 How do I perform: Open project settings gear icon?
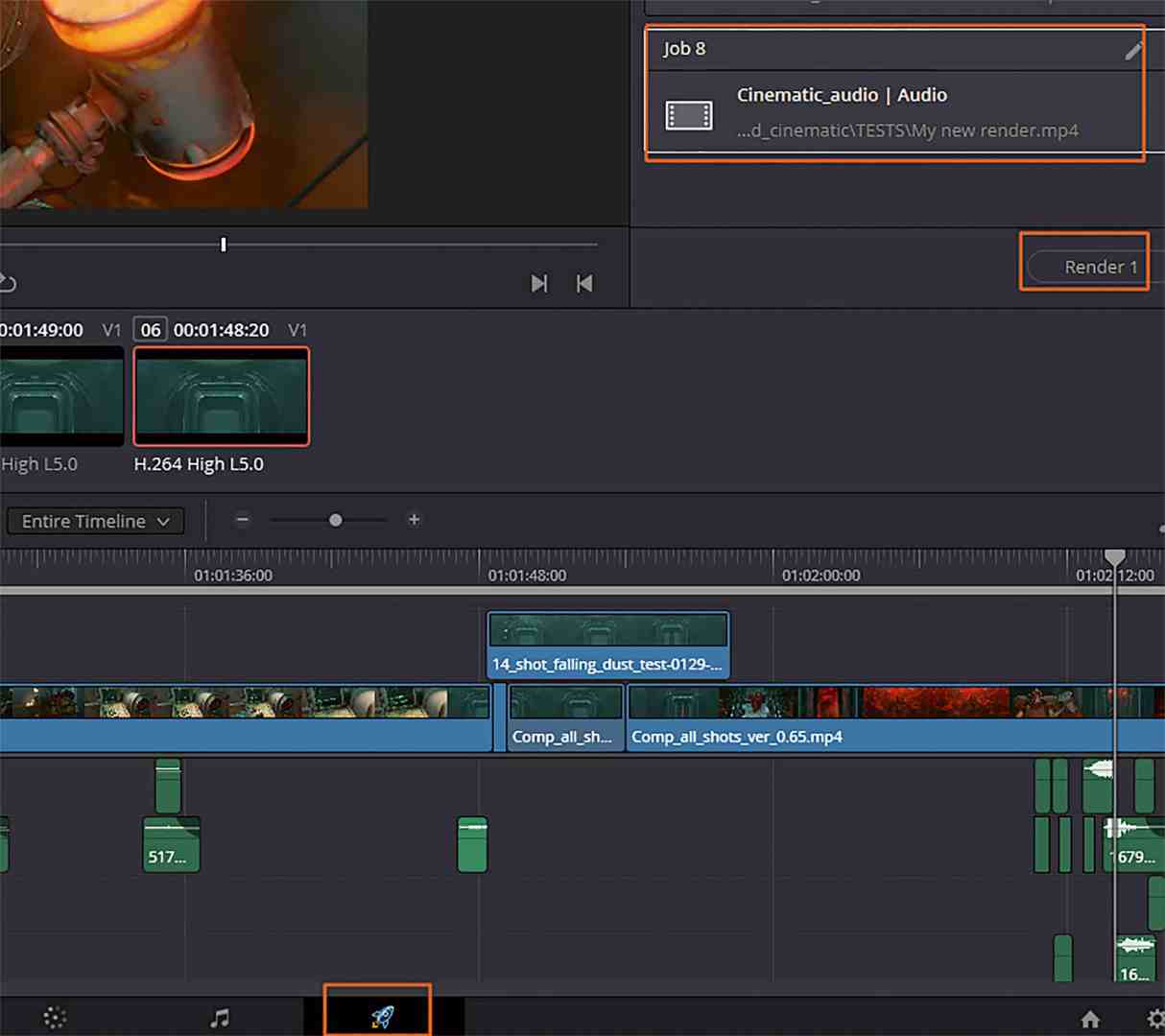click(x=1155, y=1019)
